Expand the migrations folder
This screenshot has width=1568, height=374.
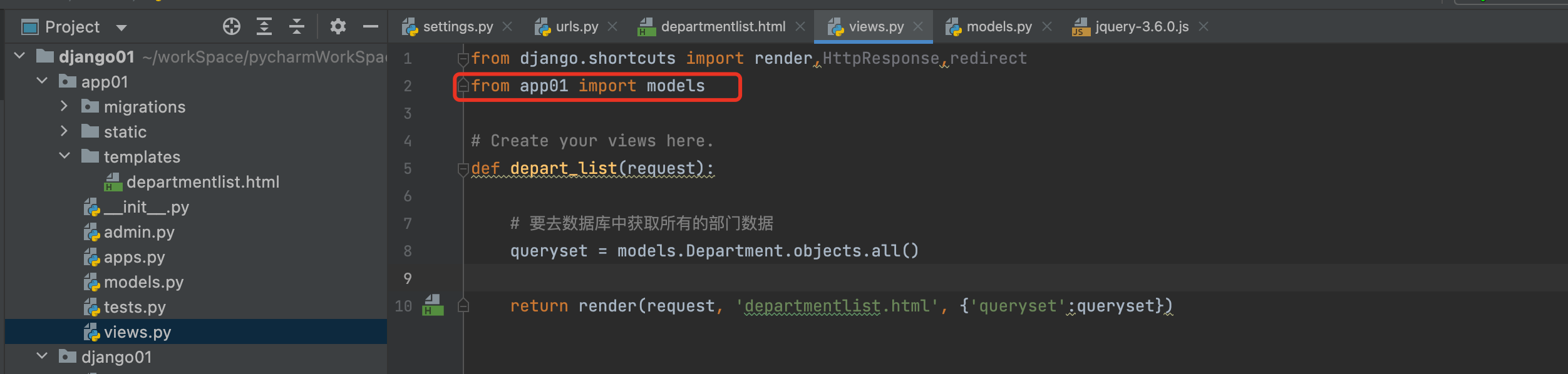(x=64, y=106)
